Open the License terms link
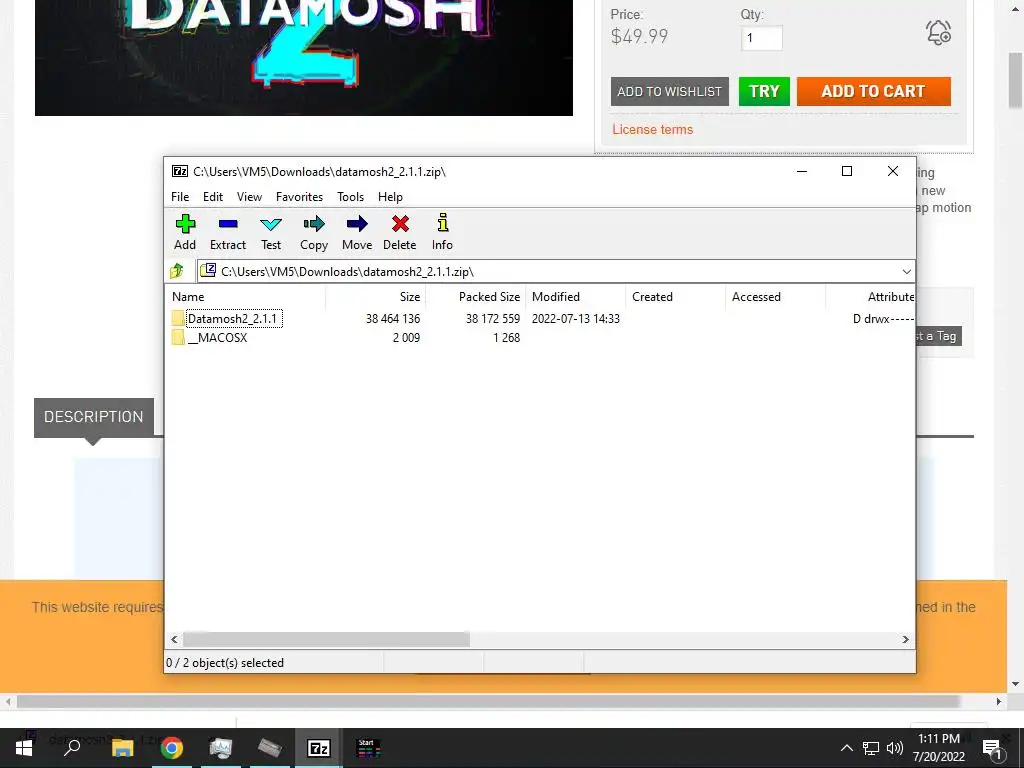Image resolution: width=1024 pixels, height=768 pixels. click(x=652, y=129)
